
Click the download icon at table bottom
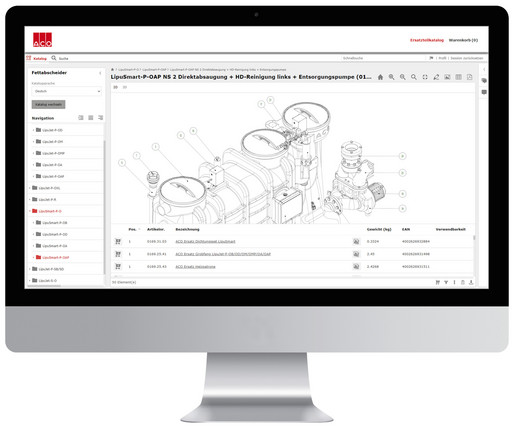pyautogui.click(x=471, y=282)
